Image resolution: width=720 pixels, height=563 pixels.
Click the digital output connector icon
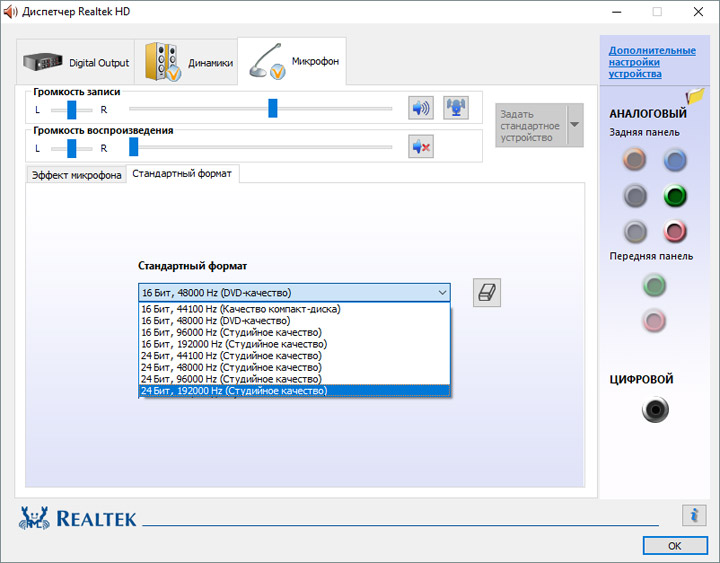655,409
